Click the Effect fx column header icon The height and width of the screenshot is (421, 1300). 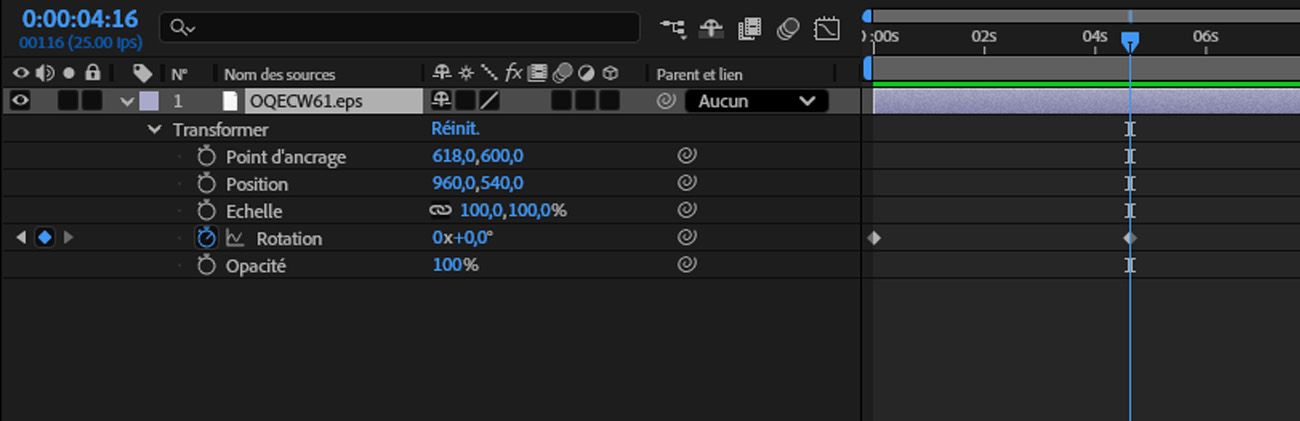click(x=513, y=73)
